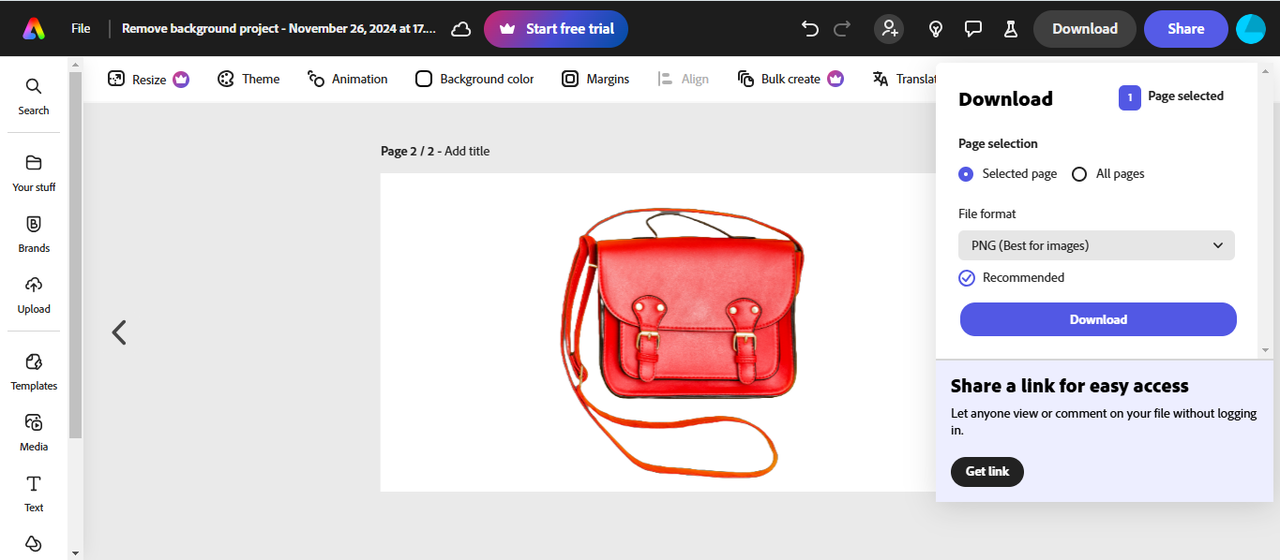The height and width of the screenshot is (560, 1280).
Task: Open the Upload panel
Action: click(x=34, y=295)
